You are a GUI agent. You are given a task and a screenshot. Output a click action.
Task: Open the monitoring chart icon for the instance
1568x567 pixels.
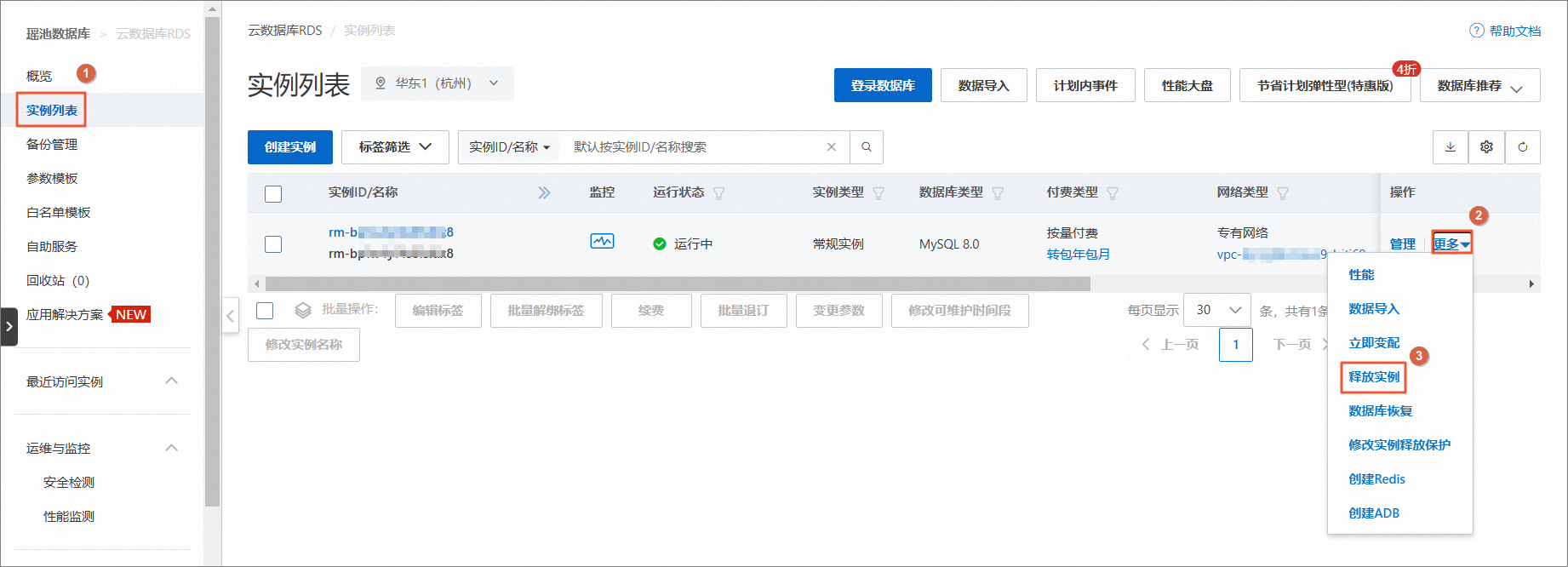coord(602,241)
